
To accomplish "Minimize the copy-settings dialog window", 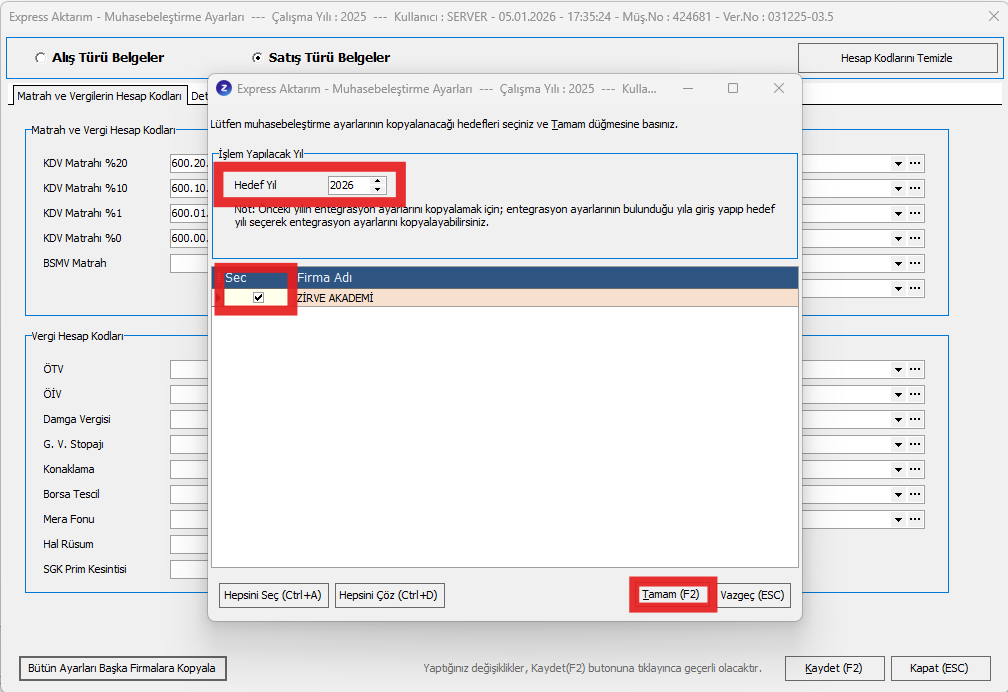I will (688, 88).
